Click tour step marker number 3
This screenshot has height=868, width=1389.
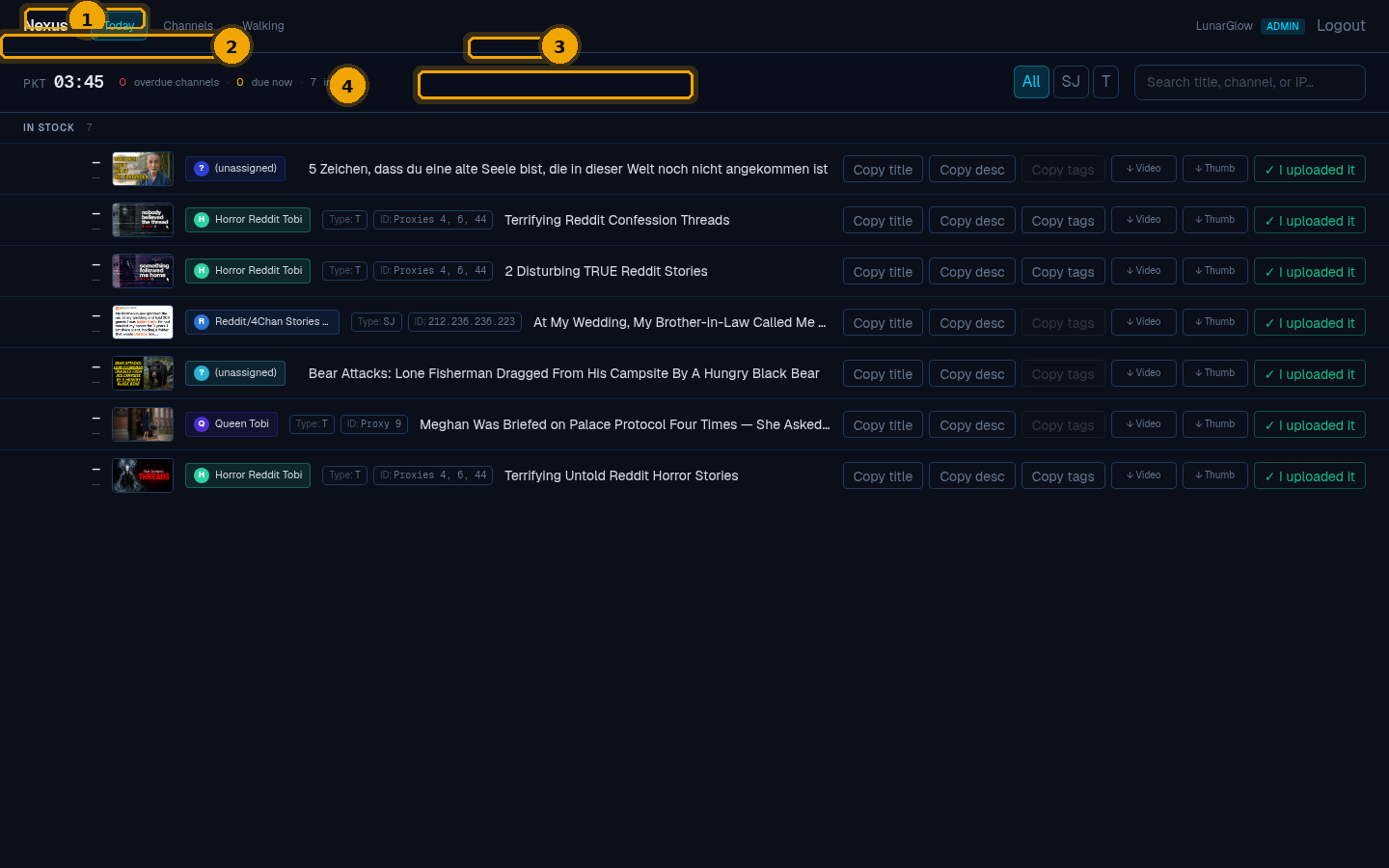pyautogui.click(x=559, y=46)
